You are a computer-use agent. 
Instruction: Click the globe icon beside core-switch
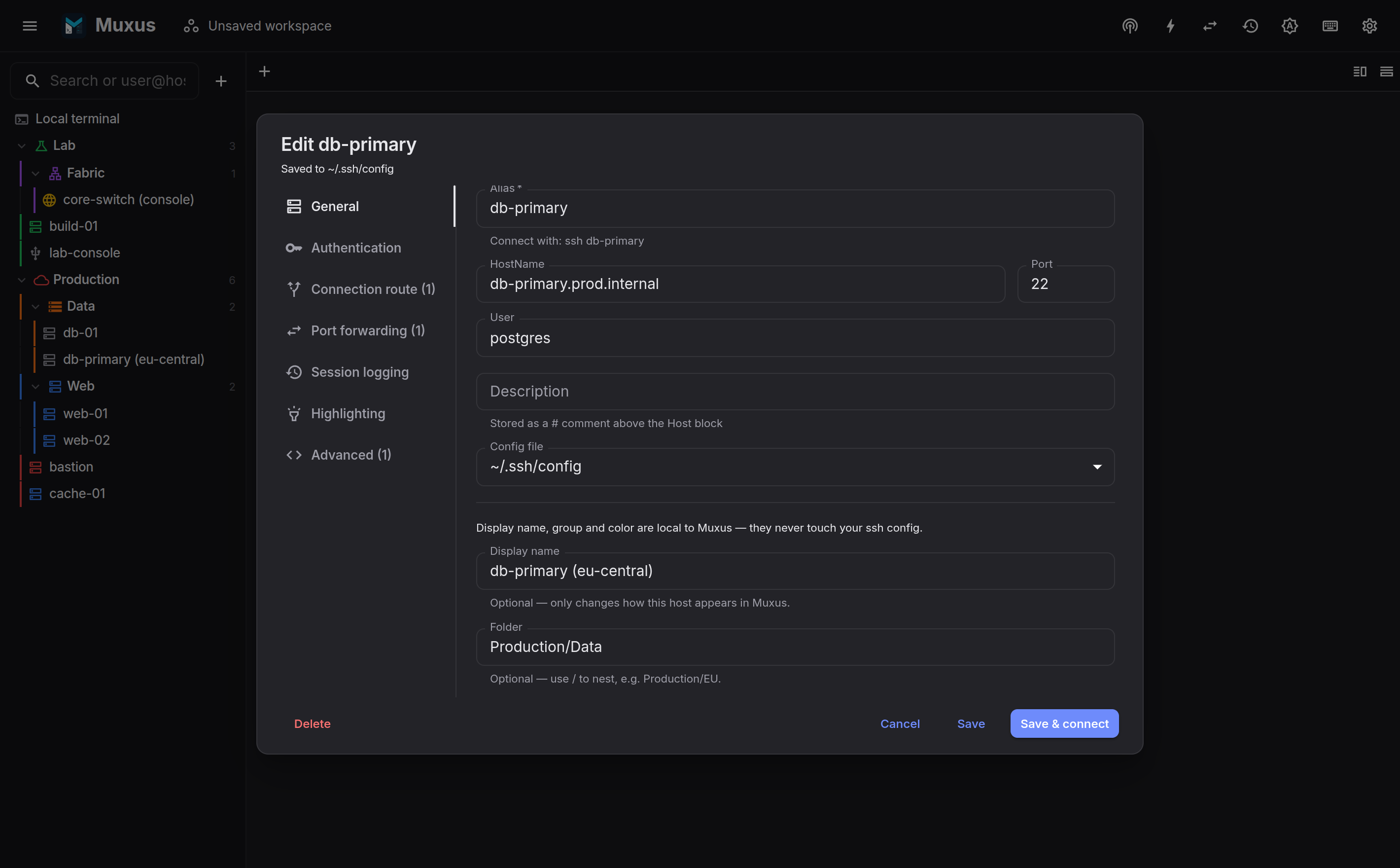click(x=49, y=200)
